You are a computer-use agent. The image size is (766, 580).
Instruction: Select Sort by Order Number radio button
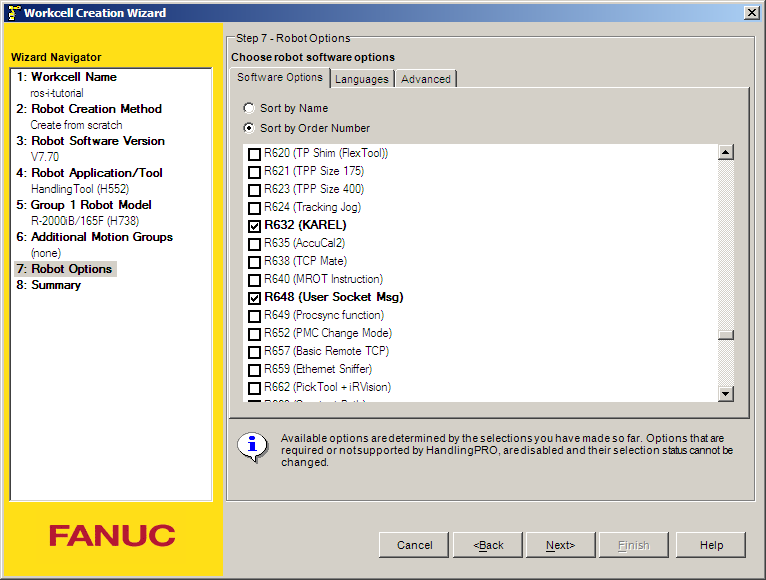pyautogui.click(x=249, y=128)
